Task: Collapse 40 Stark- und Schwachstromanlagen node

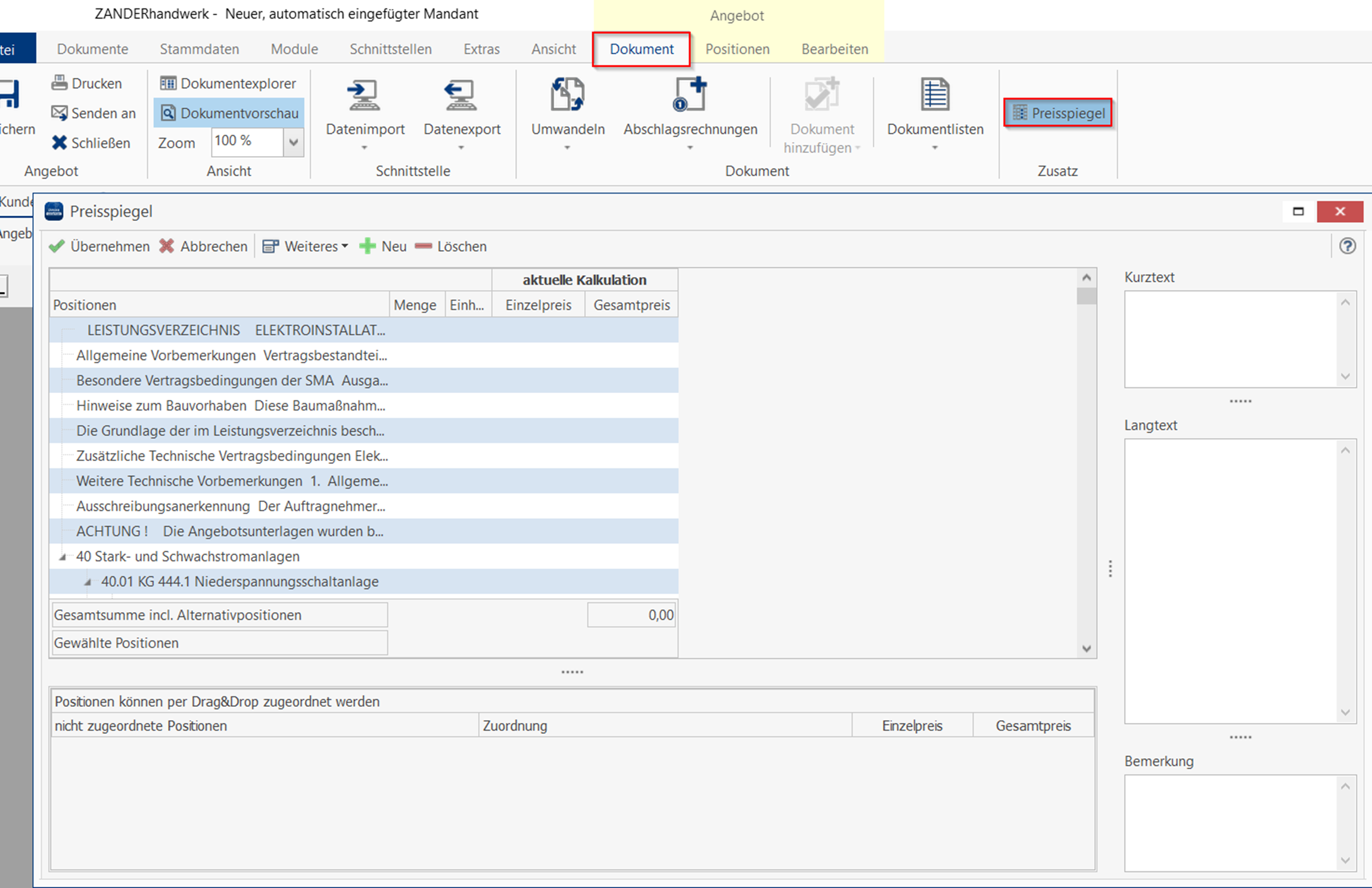Action: click(x=62, y=557)
